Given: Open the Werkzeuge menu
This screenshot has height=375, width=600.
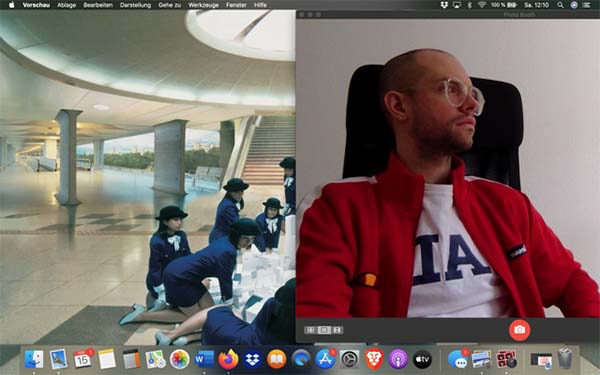Looking at the screenshot, I should (203, 5).
